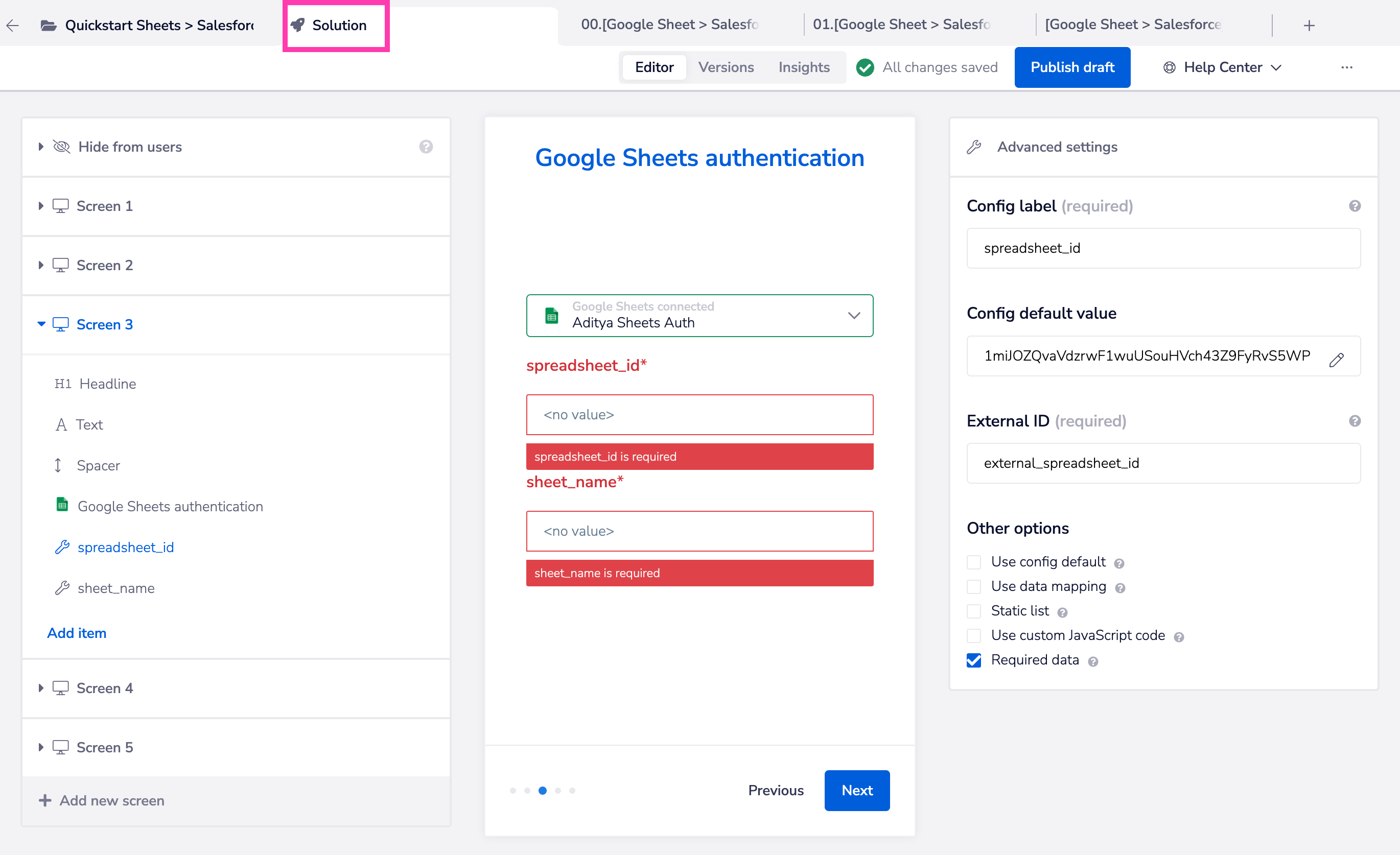Click the Advanced settings wrench icon
Viewport: 1400px width, 855px height.
point(974,147)
